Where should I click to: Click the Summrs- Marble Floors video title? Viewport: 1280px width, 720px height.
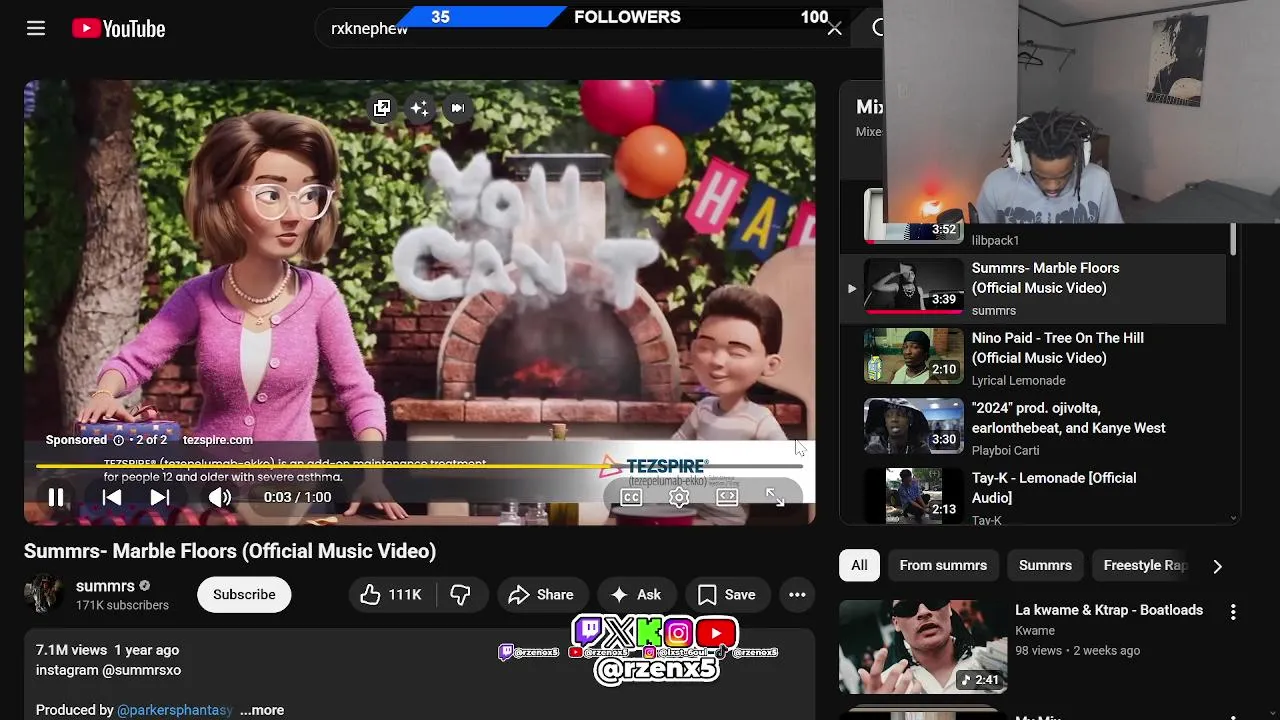[x=230, y=551]
